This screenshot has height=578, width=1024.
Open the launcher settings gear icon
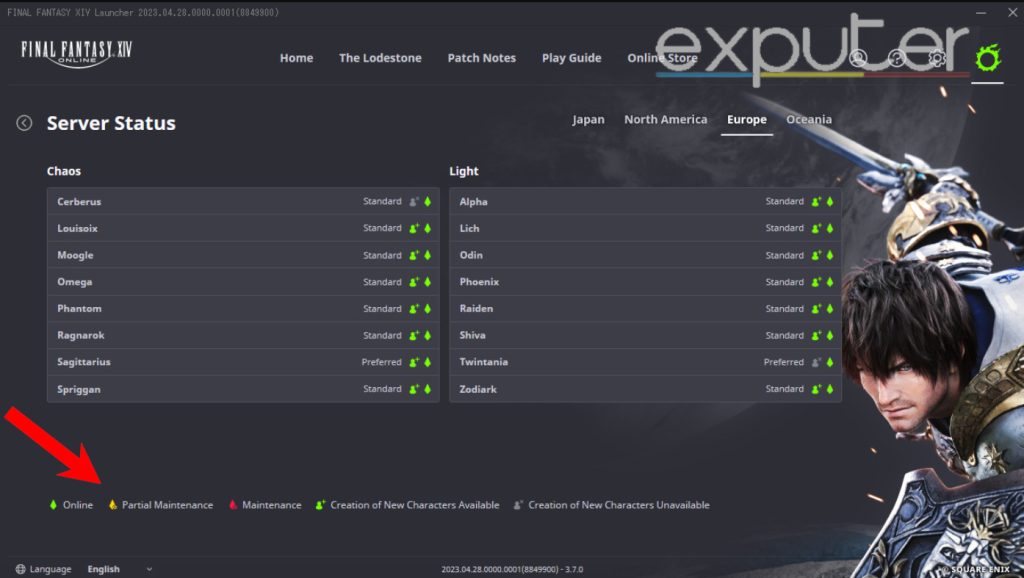(x=937, y=58)
